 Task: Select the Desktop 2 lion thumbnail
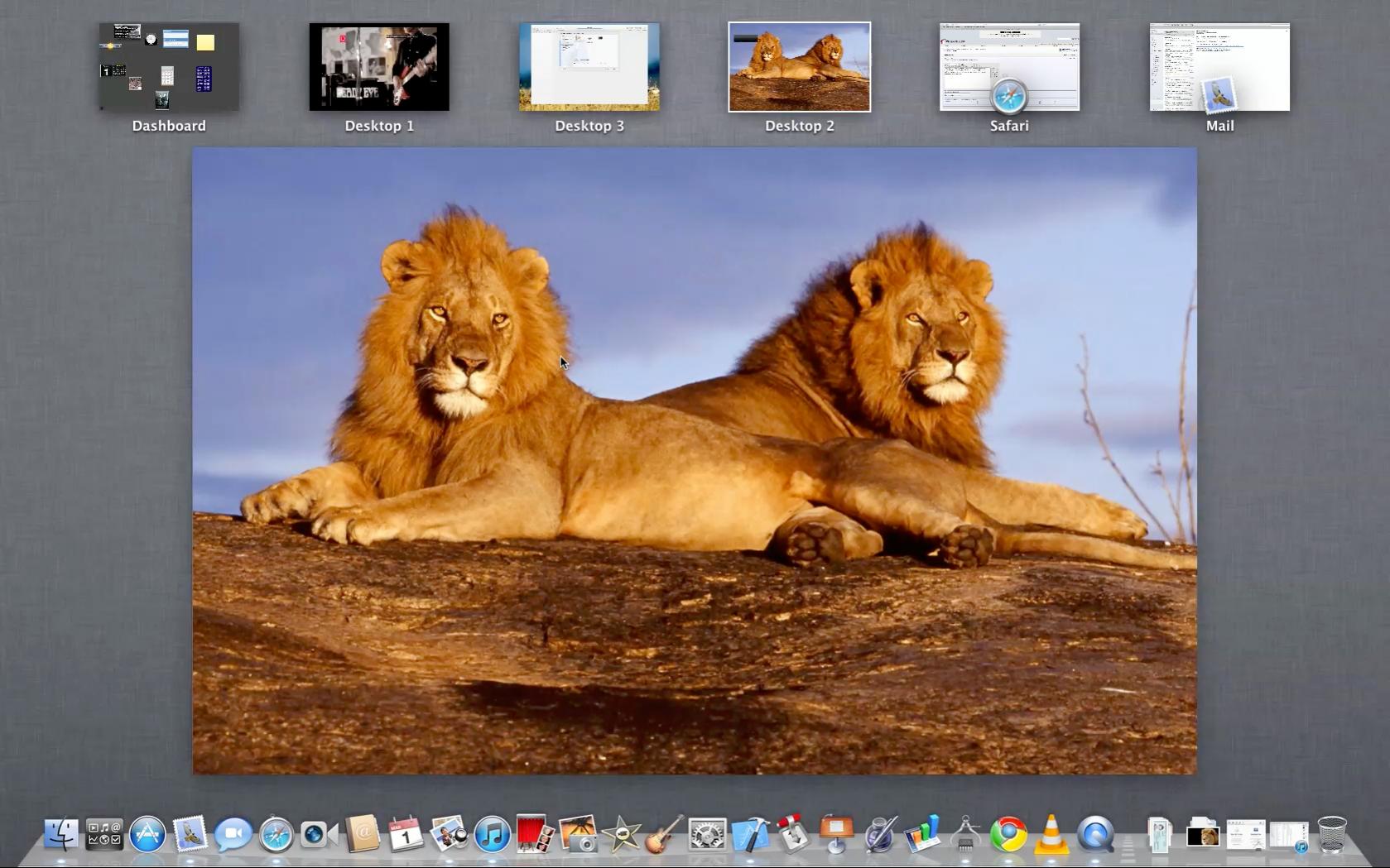coord(800,67)
